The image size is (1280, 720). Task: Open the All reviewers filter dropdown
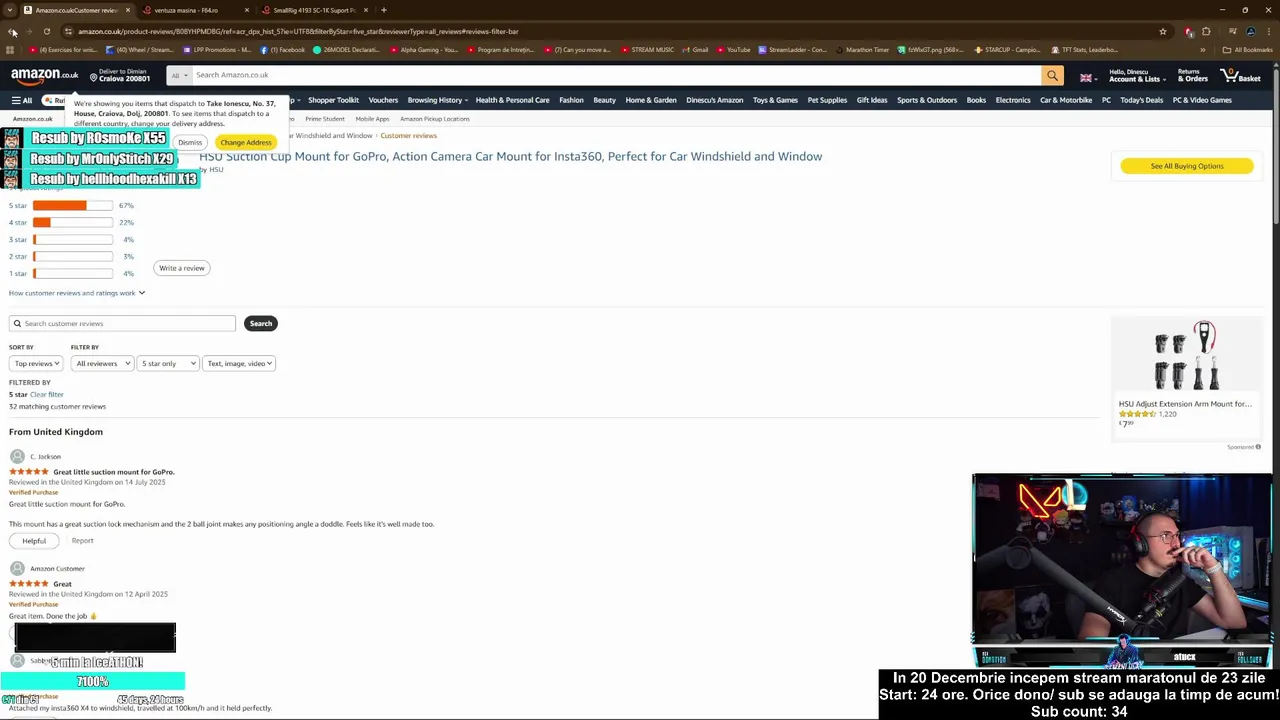point(101,363)
